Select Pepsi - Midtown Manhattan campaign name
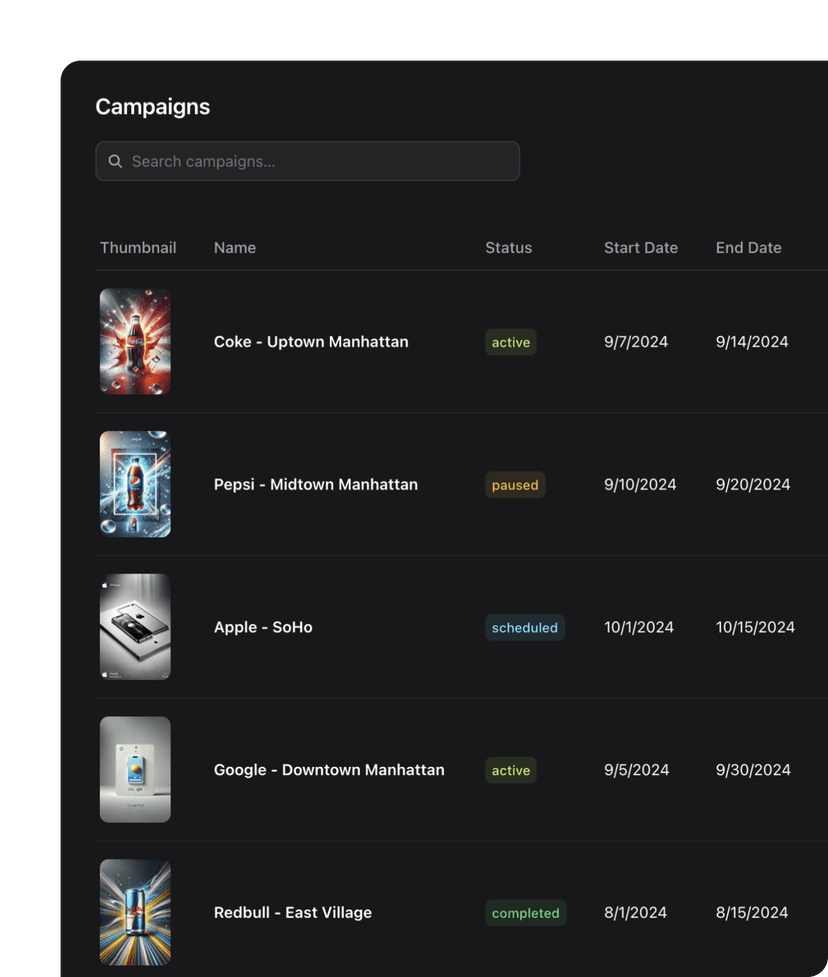This screenshot has height=977, width=828. [316, 484]
